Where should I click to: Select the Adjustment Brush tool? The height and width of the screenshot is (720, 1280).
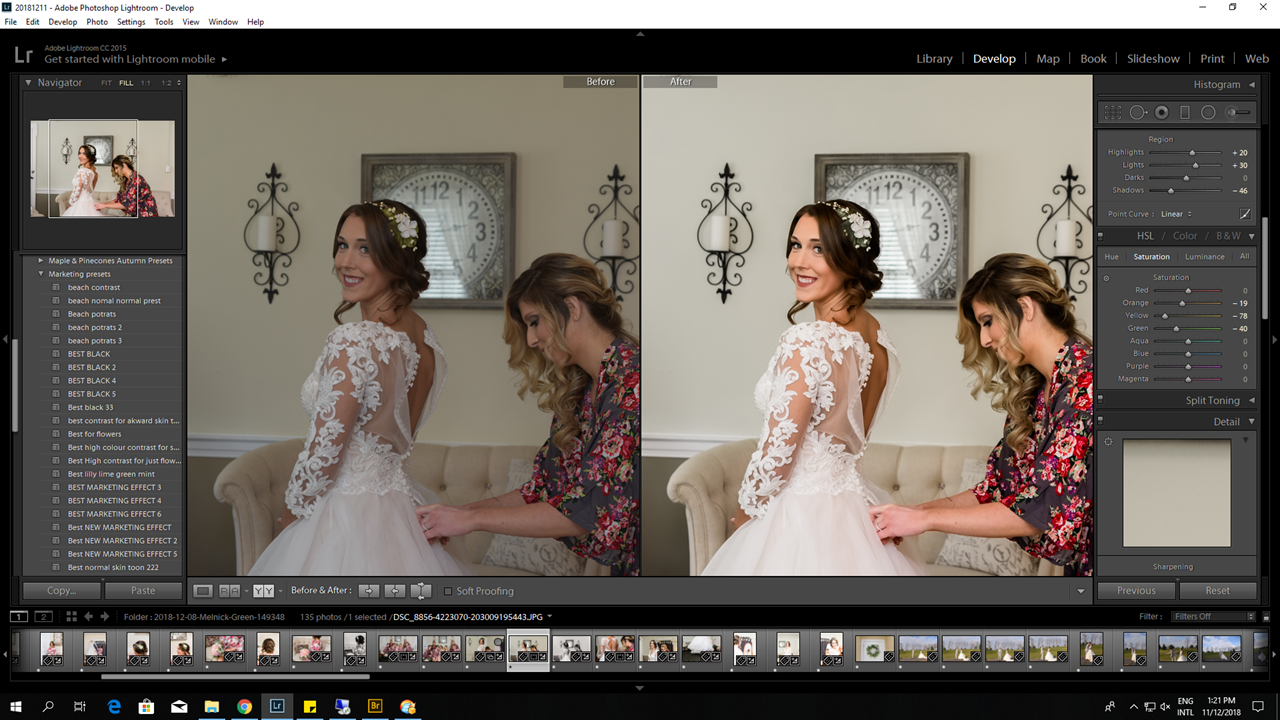tap(1238, 113)
